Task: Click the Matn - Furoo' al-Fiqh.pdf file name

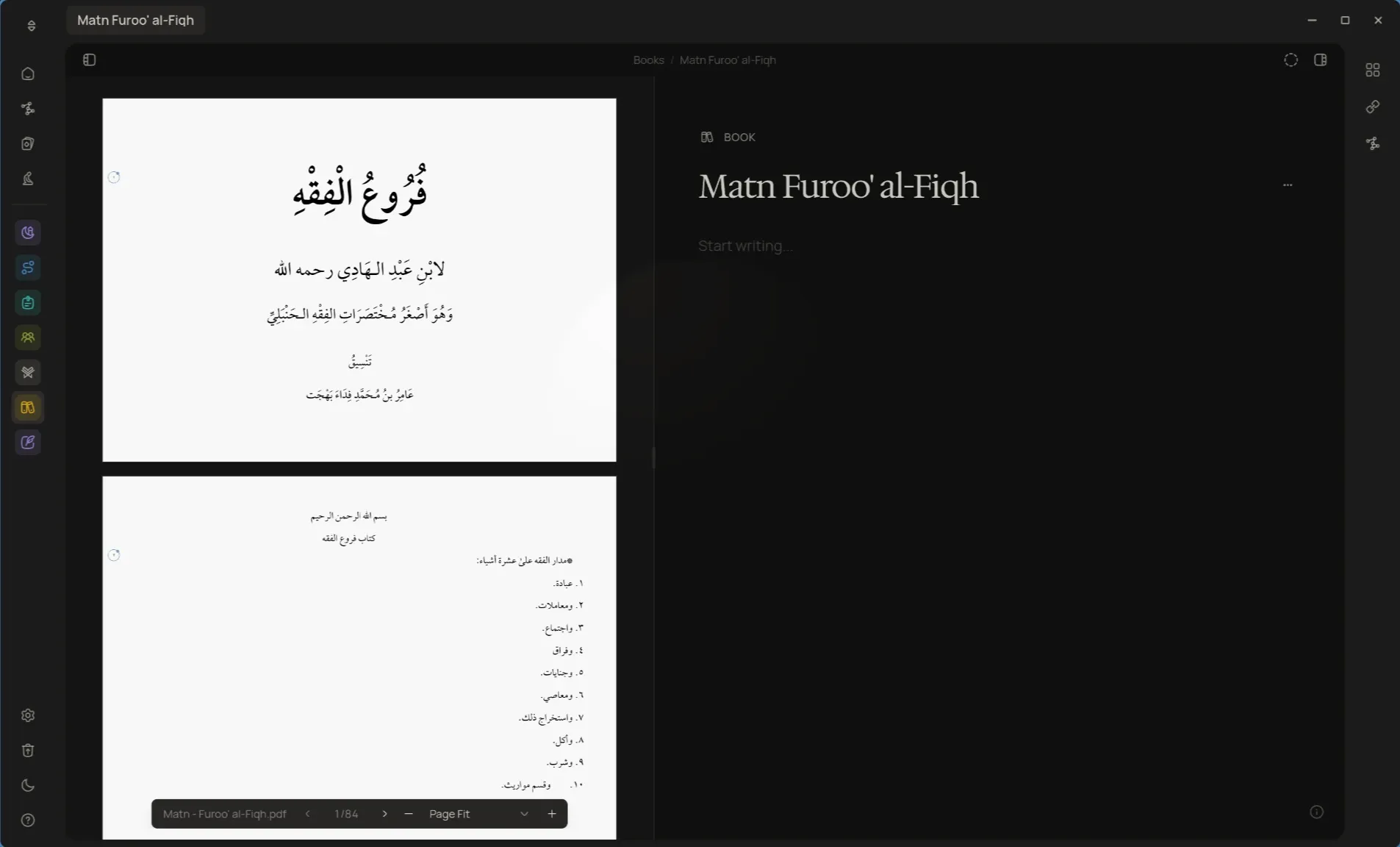Action: [x=225, y=814]
